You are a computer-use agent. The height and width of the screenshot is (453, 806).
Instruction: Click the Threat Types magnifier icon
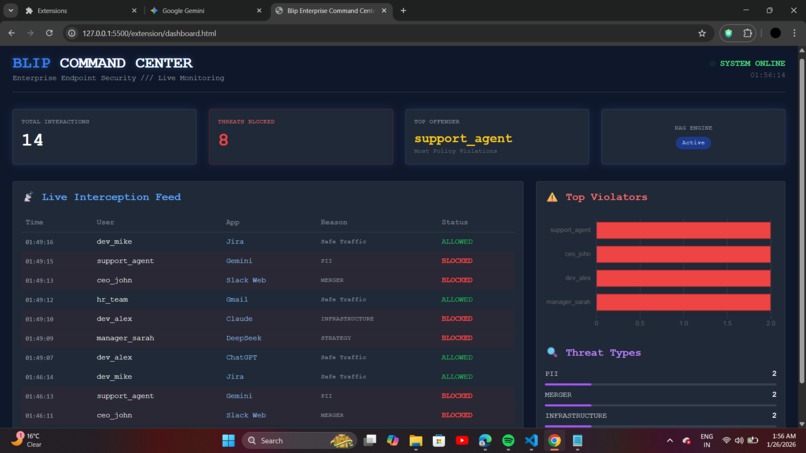point(552,352)
